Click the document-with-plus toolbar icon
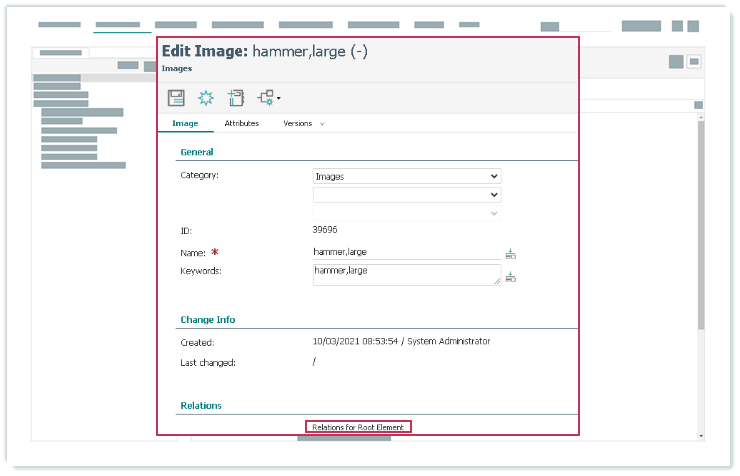 [236, 97]
